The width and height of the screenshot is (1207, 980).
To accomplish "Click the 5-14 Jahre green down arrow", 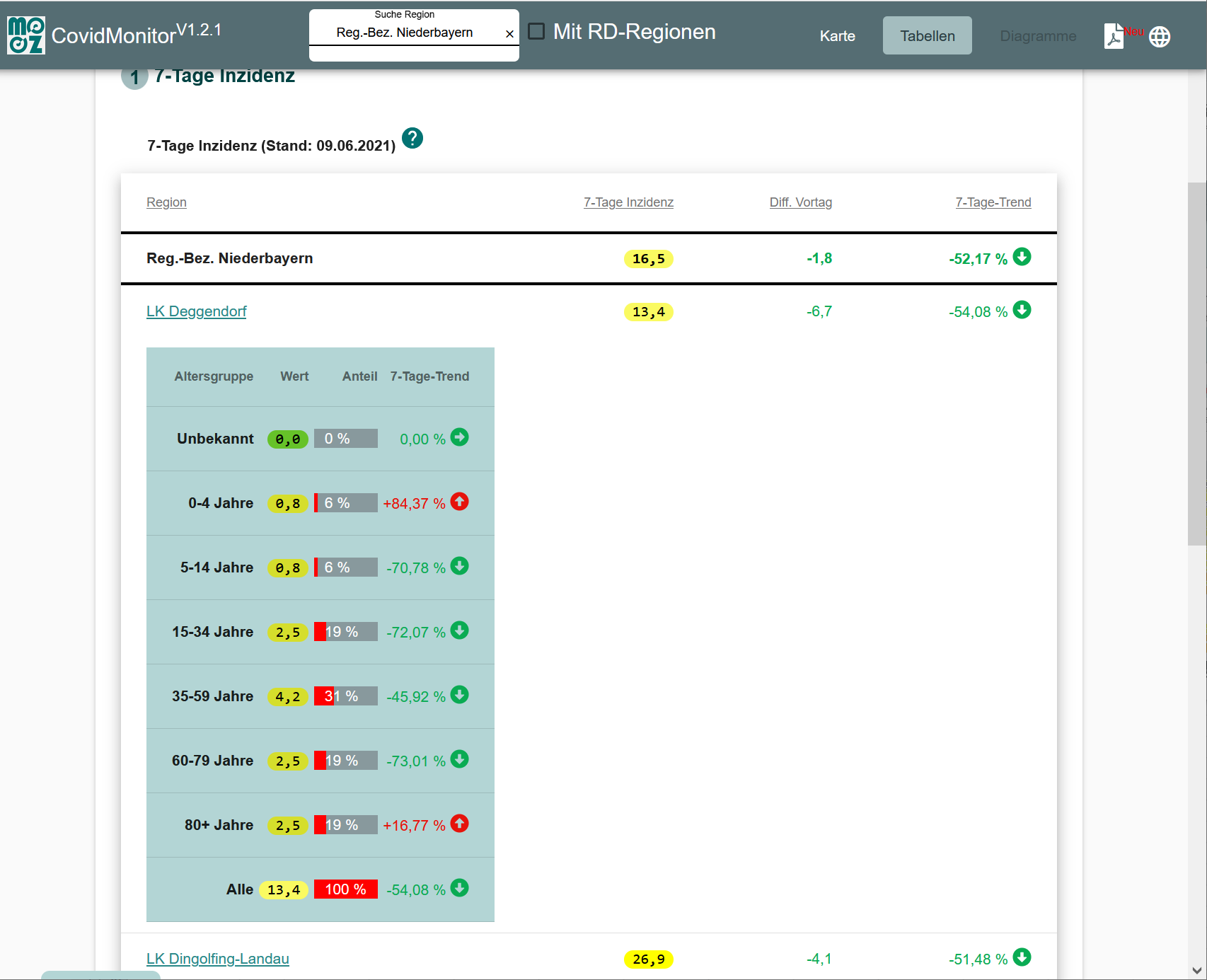I will point(460,566).
